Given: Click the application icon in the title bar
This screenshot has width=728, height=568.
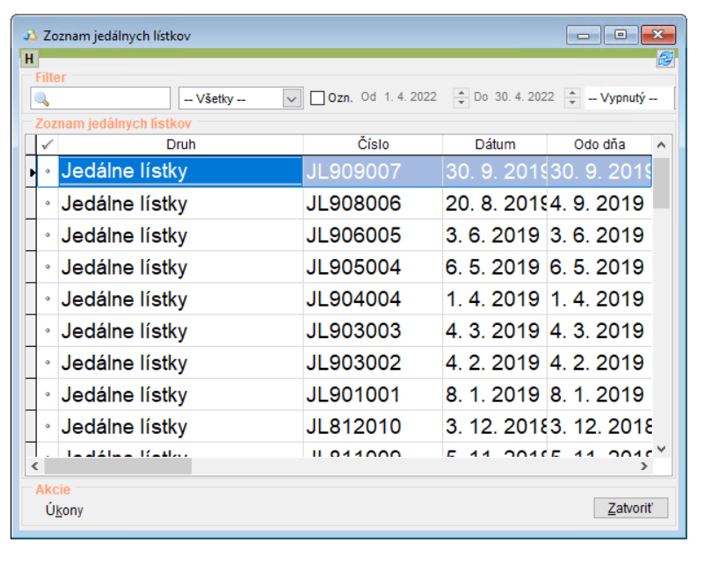Looking at the screenshot, I should [x=29, y=37].
